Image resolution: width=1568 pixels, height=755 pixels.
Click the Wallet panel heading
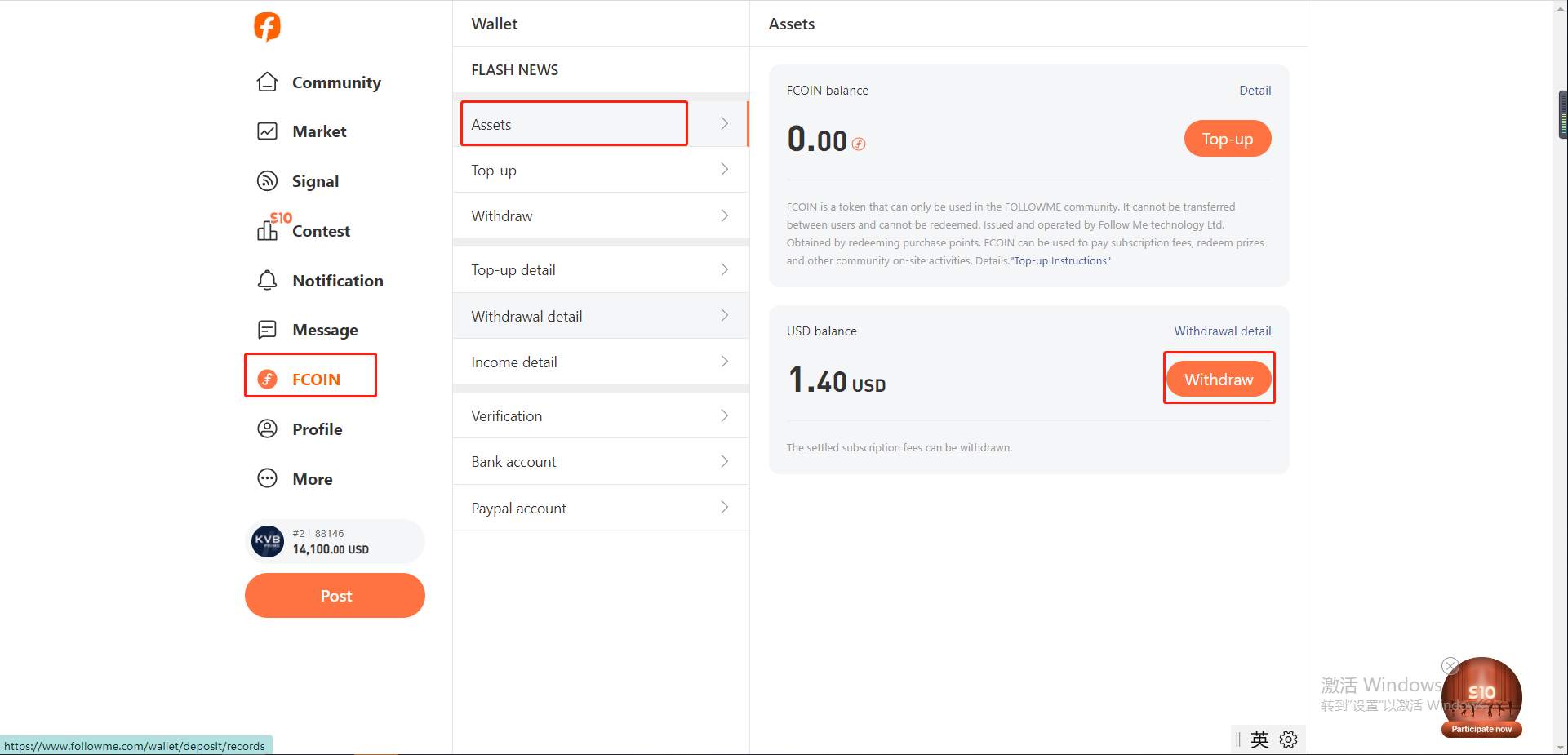494,24
